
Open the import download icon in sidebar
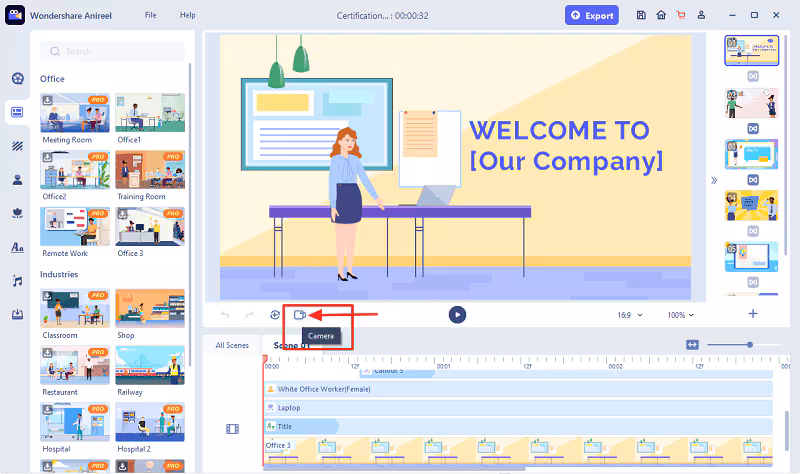tap(17, 314)
